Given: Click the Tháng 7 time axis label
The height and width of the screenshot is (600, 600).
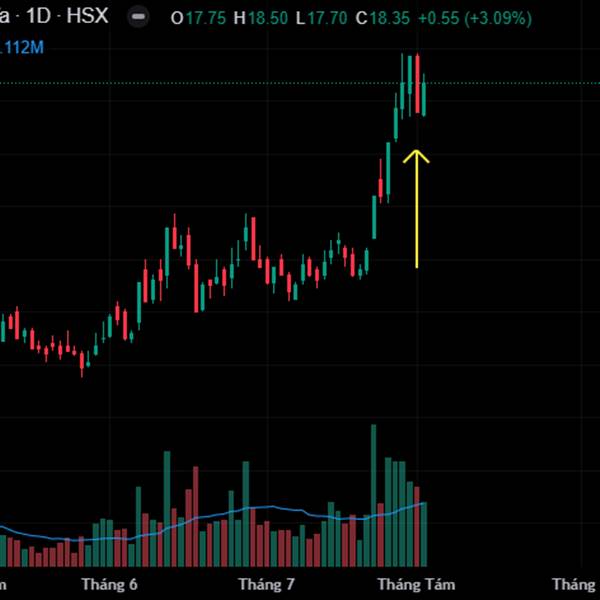Looking at the screenshot, I should (266, 584).
